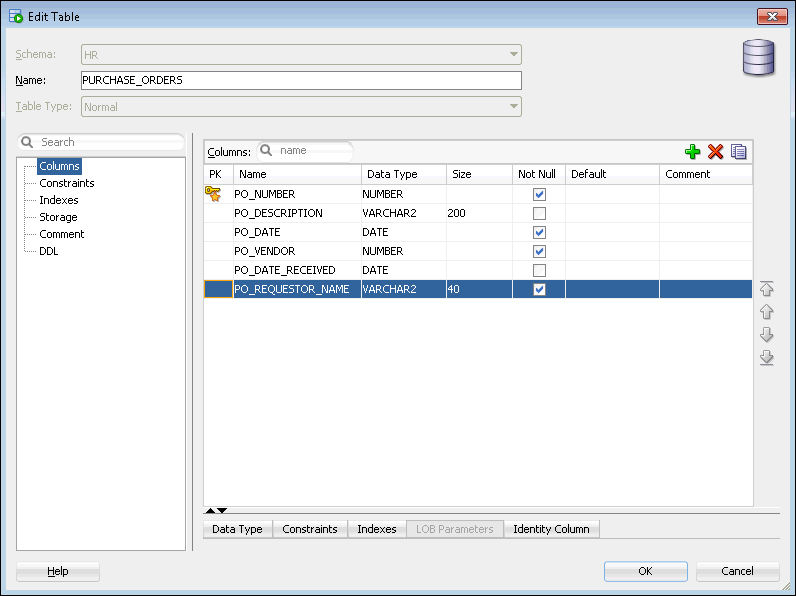Click the Copy Column icon

tap(739, 152)
